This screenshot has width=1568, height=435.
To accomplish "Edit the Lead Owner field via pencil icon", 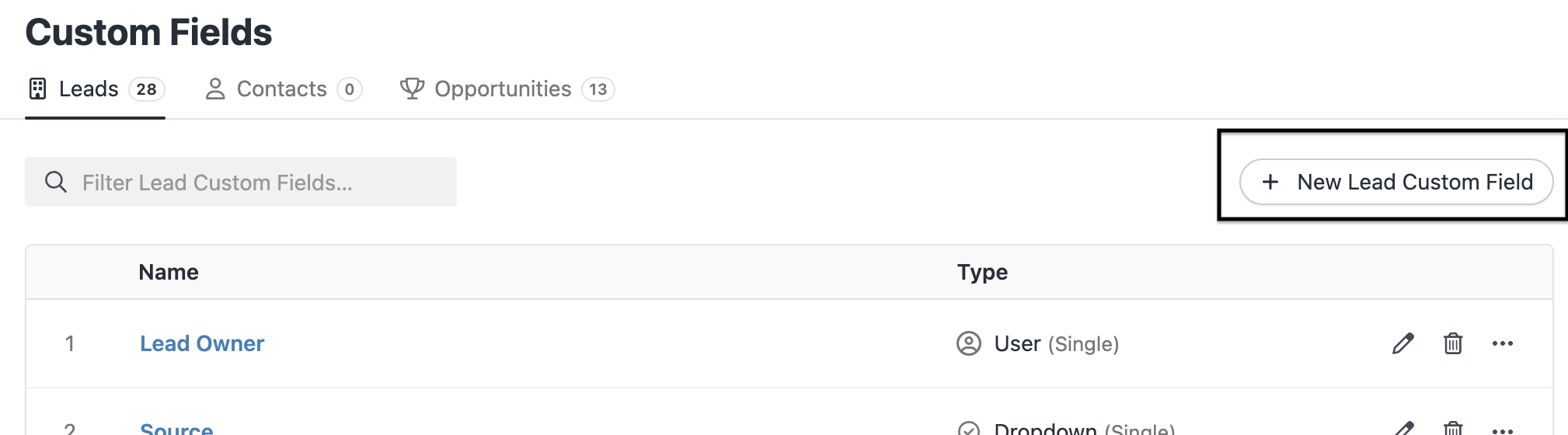I will click(x=1402, y=343).
